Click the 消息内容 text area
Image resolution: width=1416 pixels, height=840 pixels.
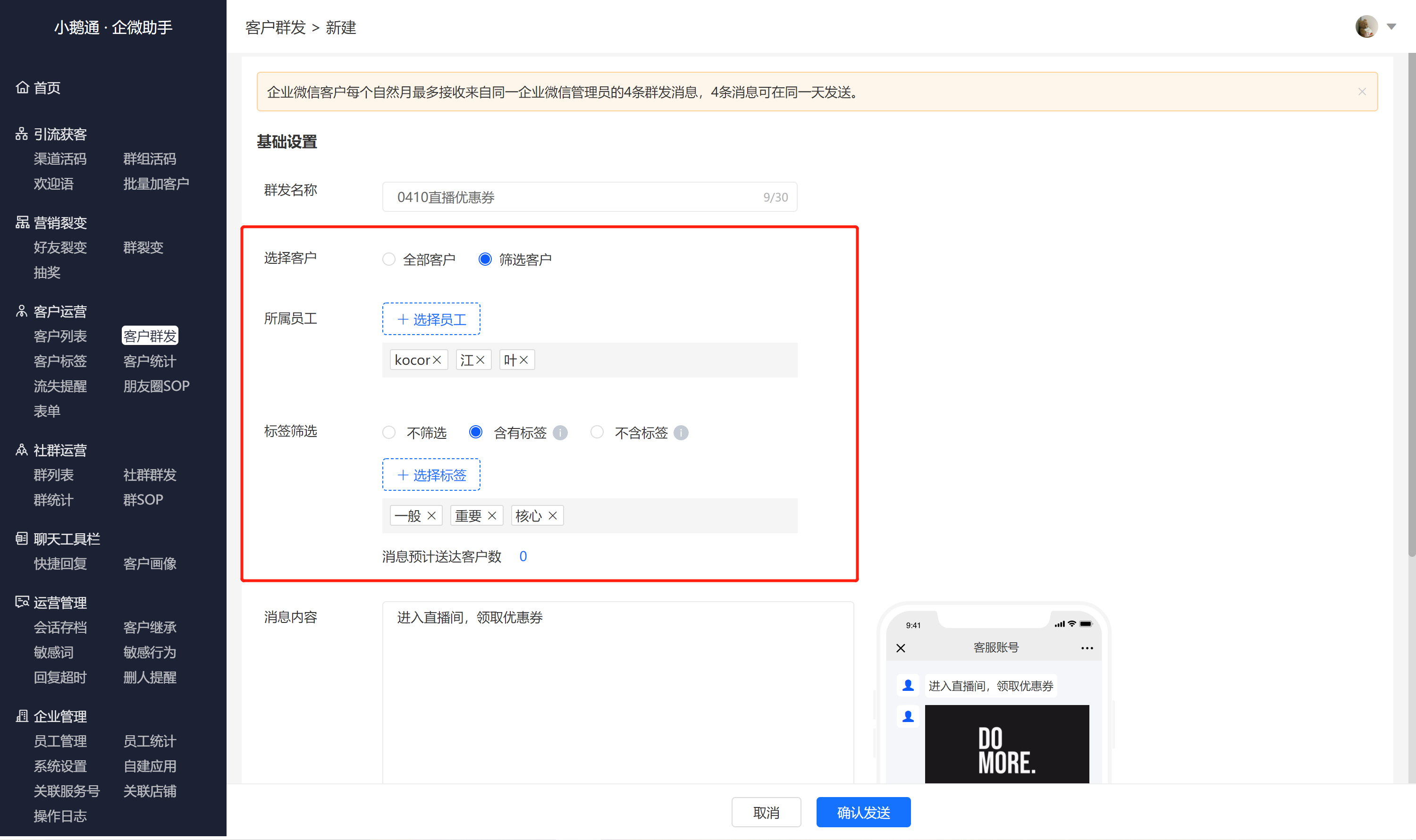click(618, 692)
